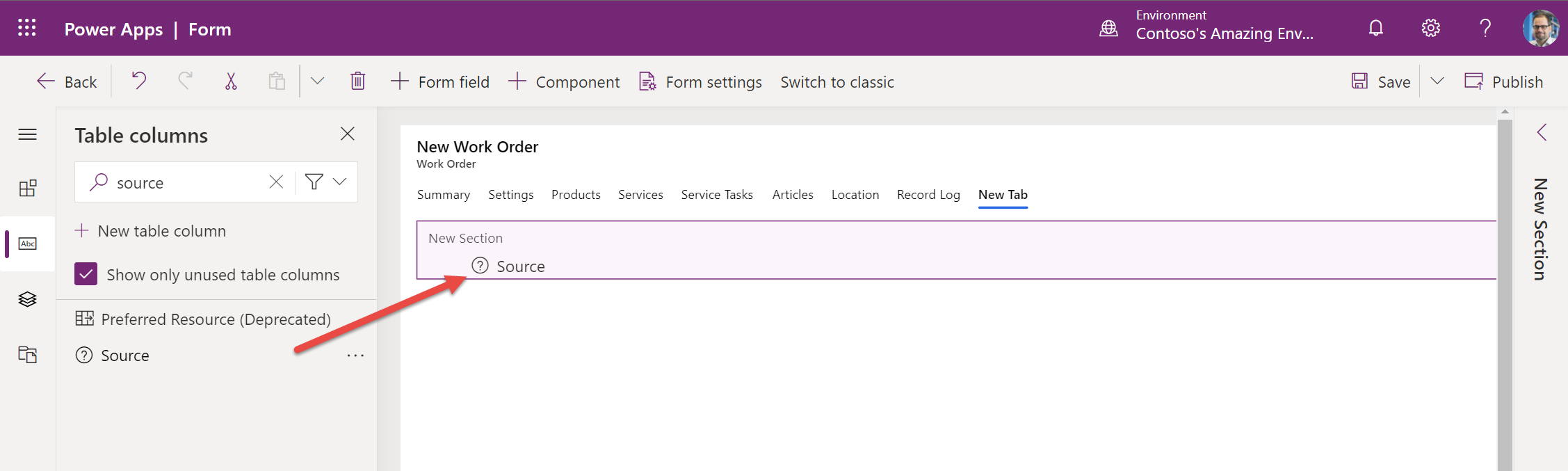Select the Table columns Abc icon
The image size is (1568, 471).
coord(27,244)
